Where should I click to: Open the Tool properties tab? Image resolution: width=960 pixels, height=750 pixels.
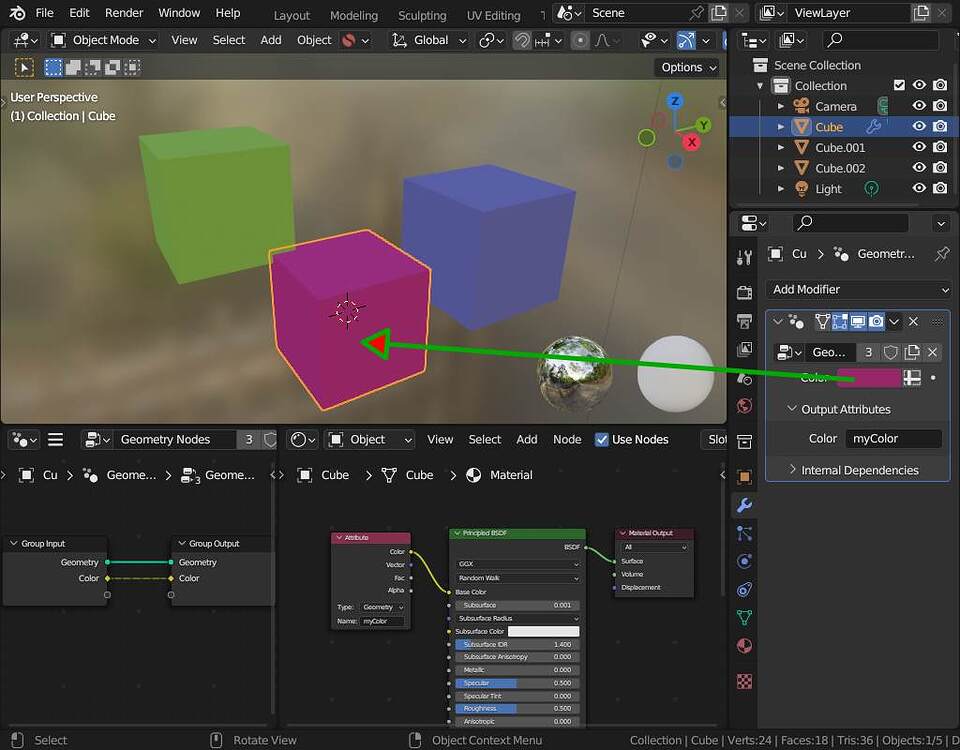[744, 258]
